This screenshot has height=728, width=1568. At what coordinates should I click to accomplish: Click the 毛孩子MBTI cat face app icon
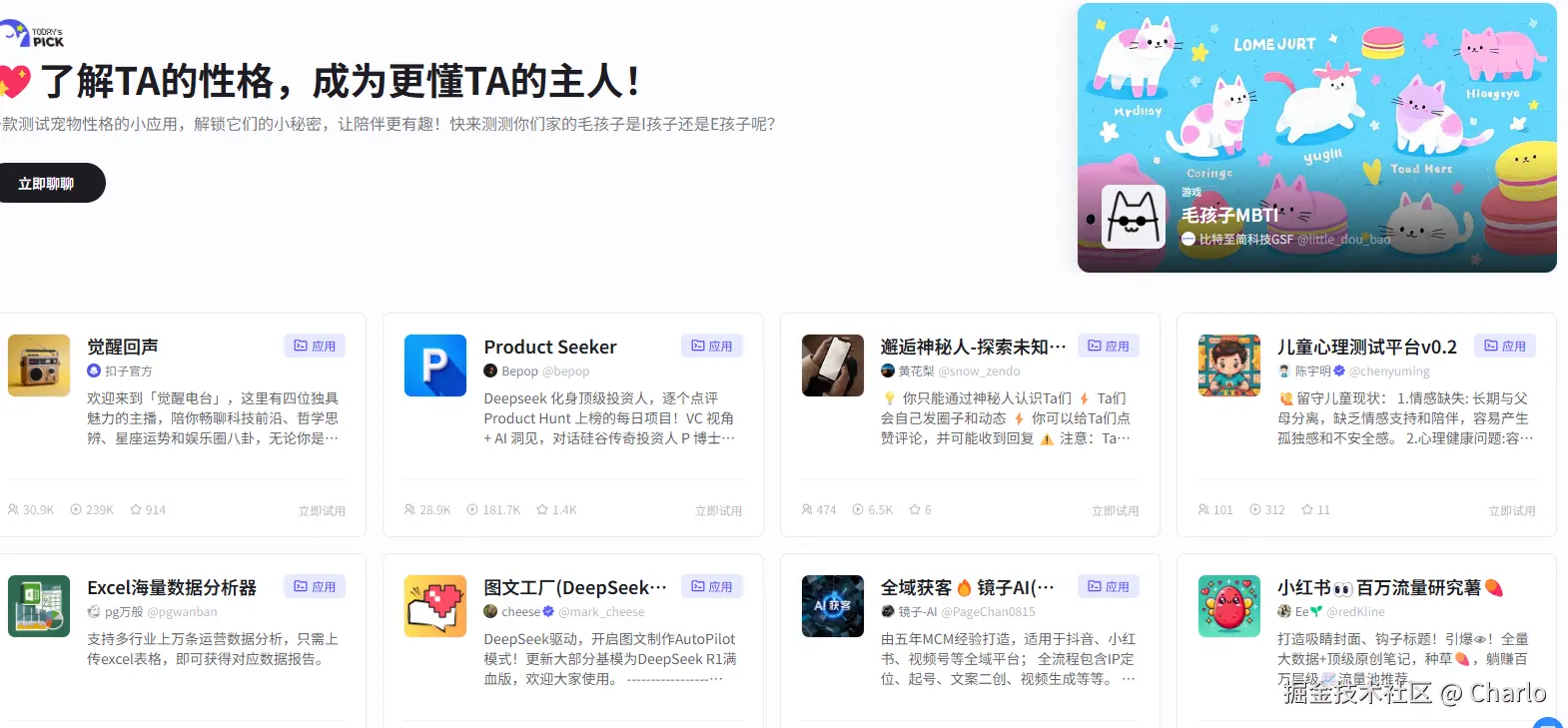pos(1133,217)
